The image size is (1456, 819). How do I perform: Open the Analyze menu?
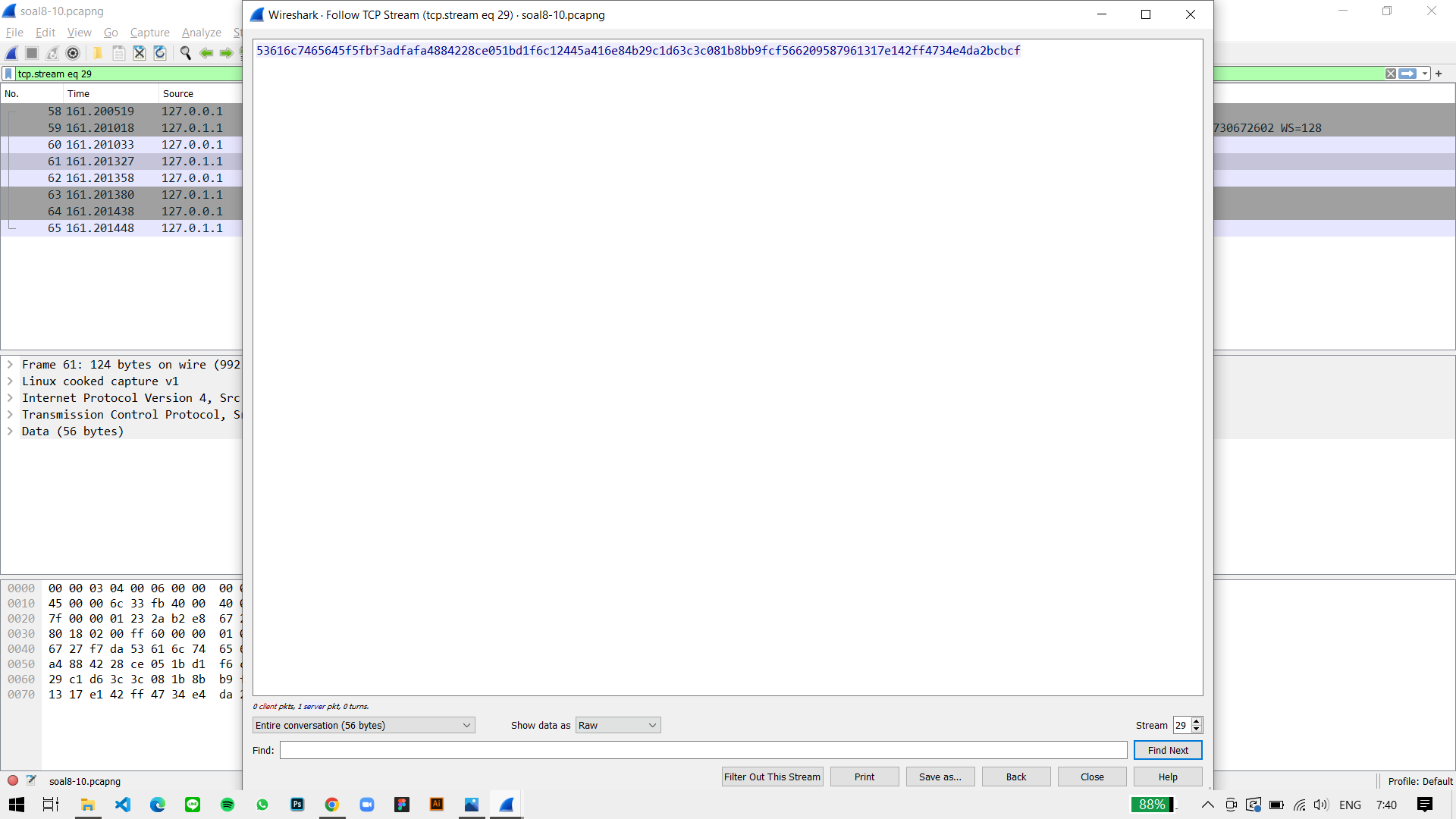pyautogui.click(x=201, y=33)
